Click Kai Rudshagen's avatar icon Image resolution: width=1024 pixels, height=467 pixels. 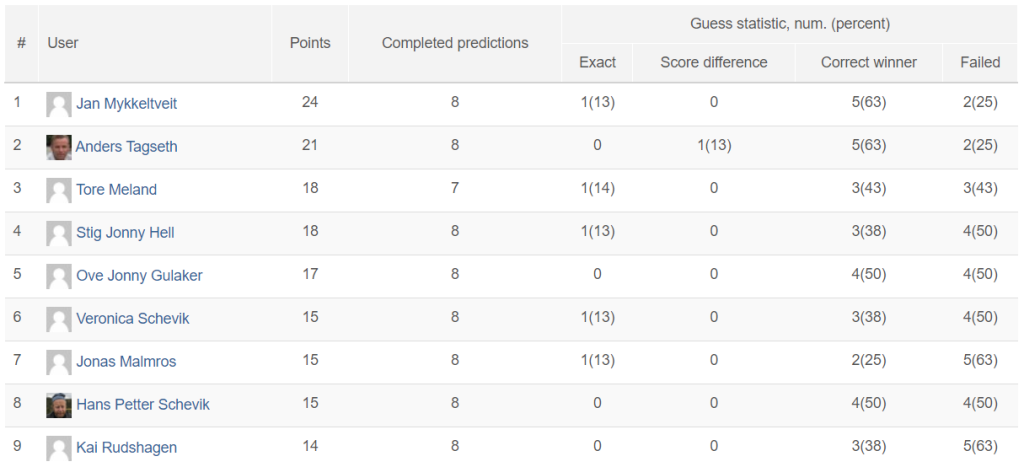pos(59,449)
